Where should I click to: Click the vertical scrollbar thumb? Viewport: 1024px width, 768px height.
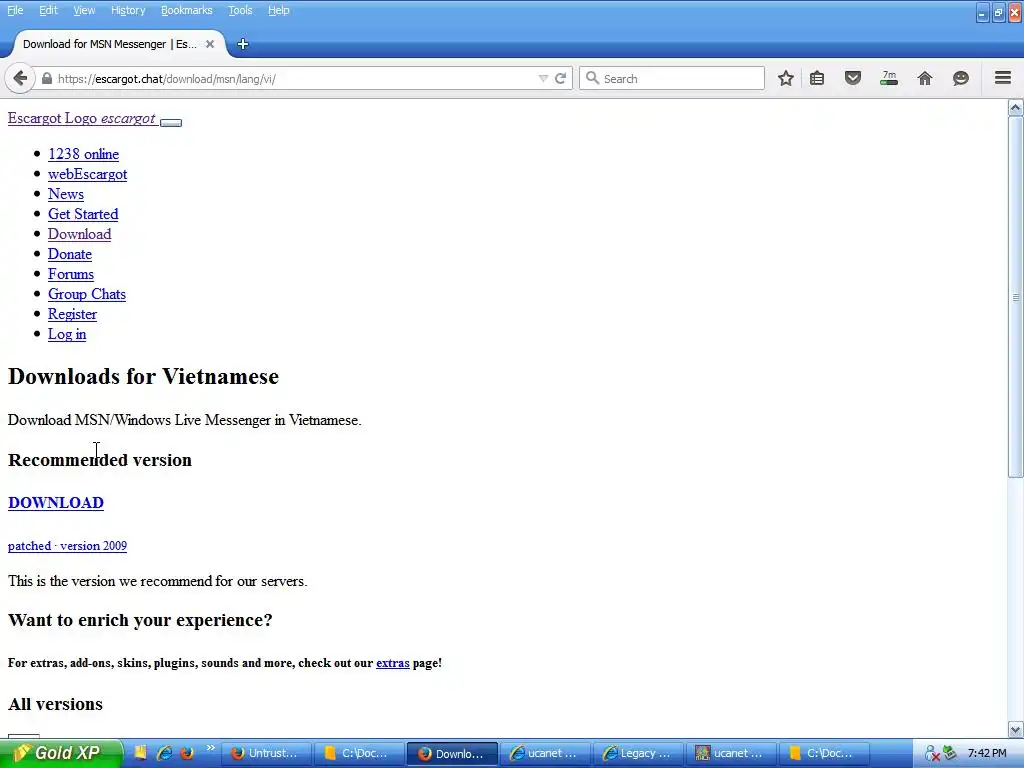pos(1016,297)
